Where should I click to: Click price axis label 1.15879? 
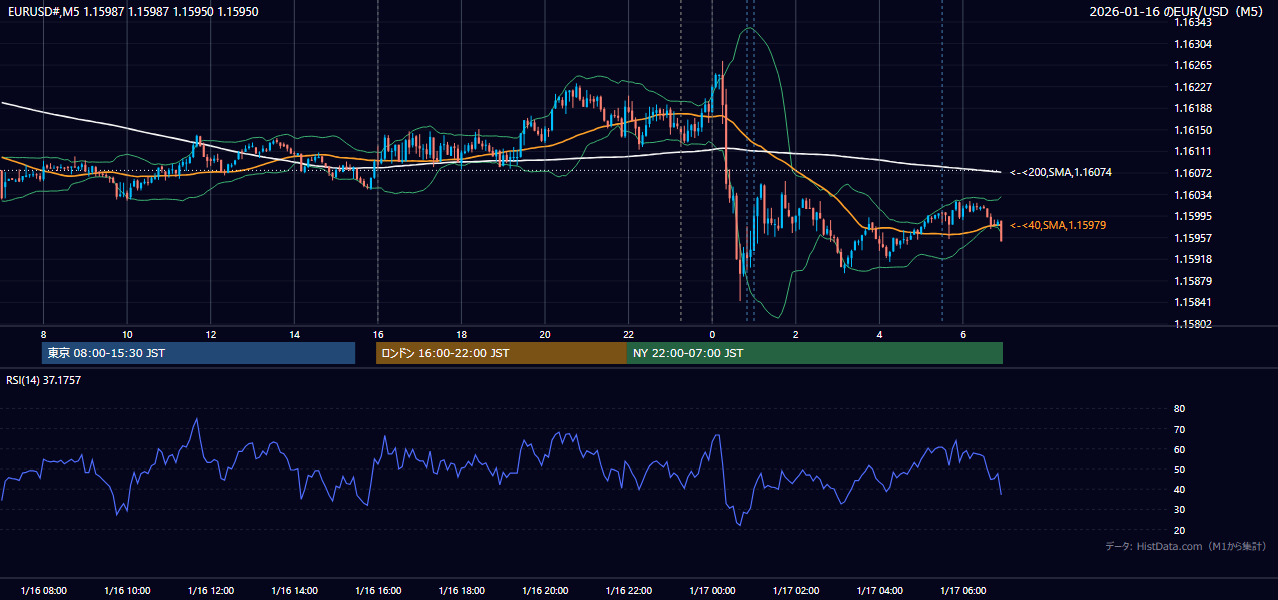tap(1192, 281)
